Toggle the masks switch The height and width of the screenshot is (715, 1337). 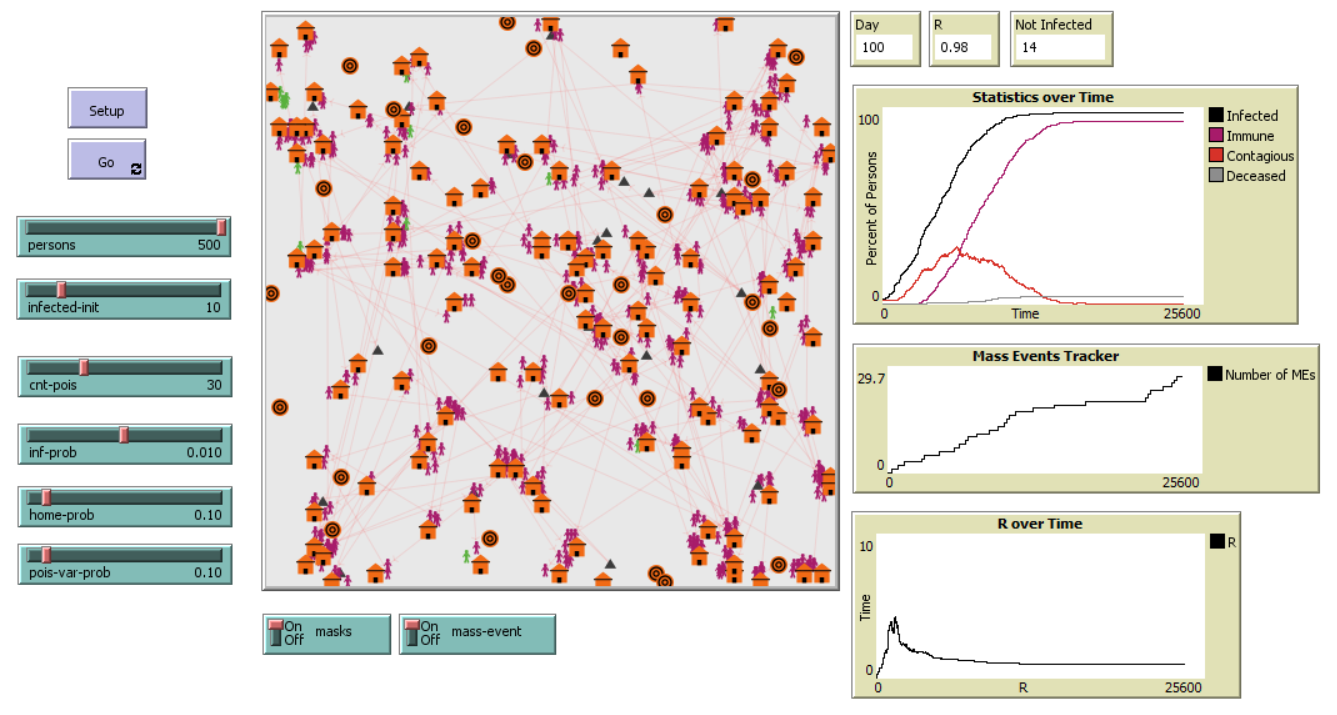click(274, 633)
